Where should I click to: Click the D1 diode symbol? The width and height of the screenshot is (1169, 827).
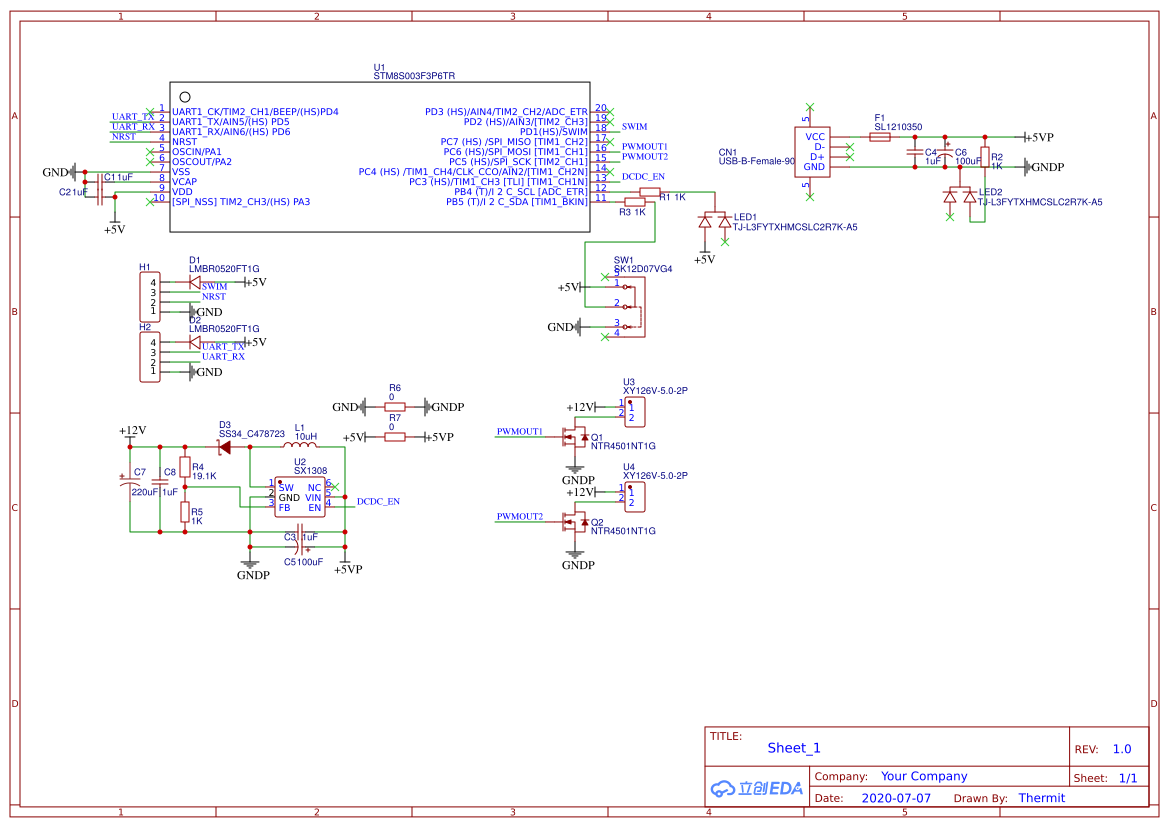[195, 282]
